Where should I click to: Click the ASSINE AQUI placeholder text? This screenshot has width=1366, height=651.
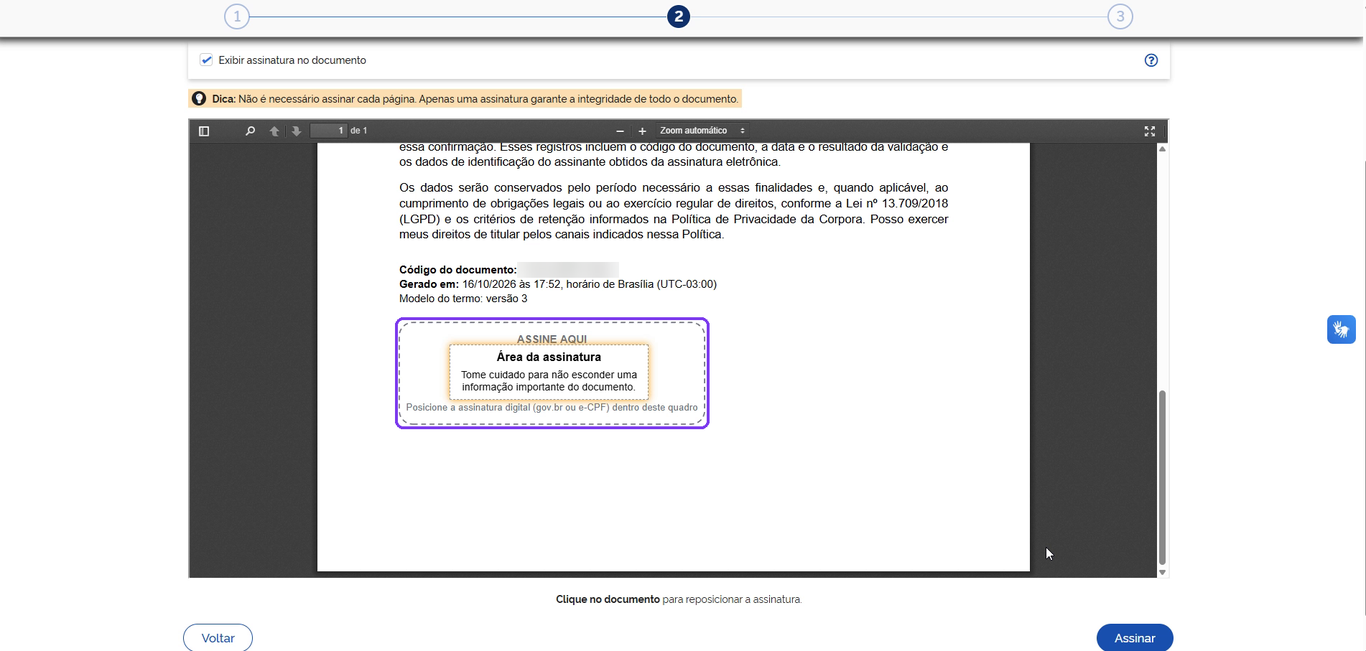coord(552,339)
